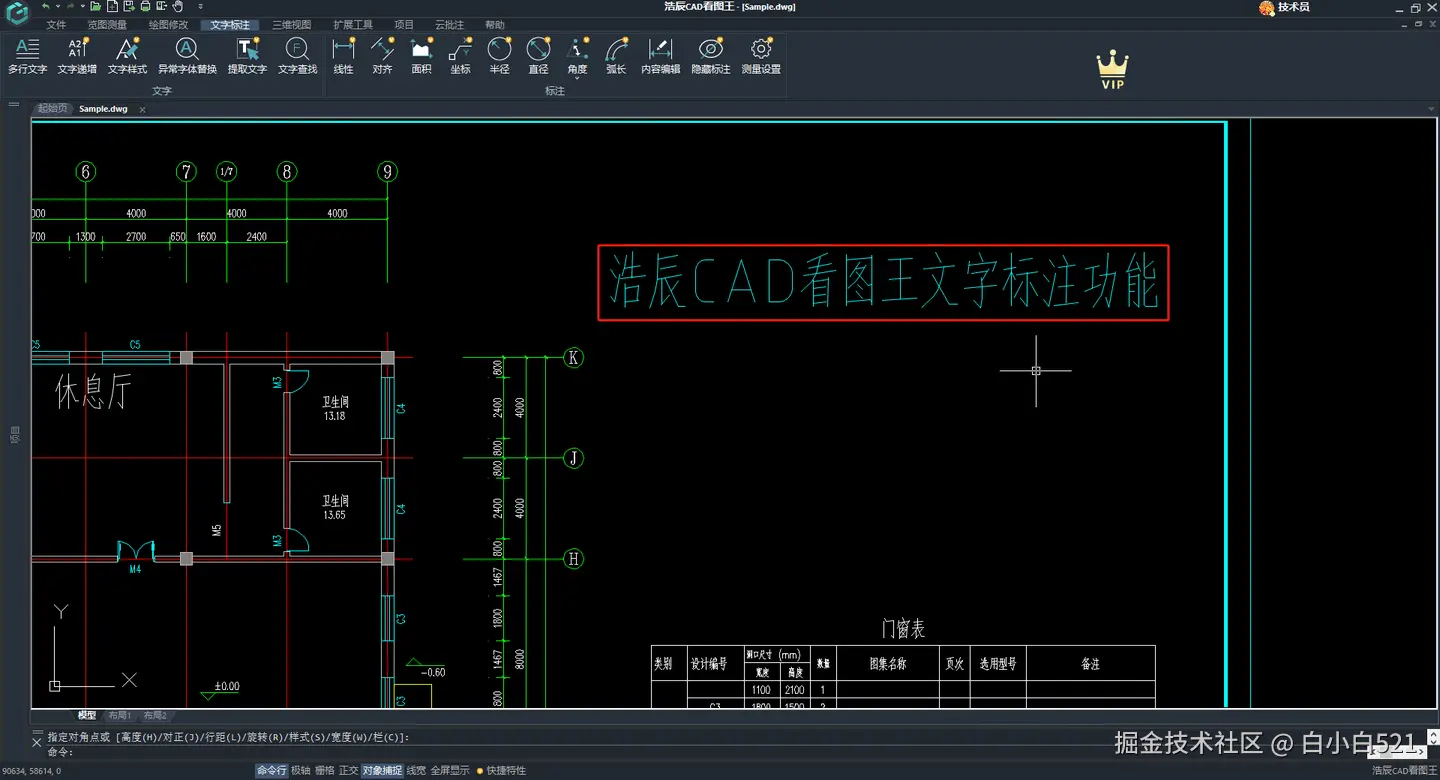The image size is (1440, 780).
Task: Switch to the 云批注 ribbon tab
Action: coord(449,25)
